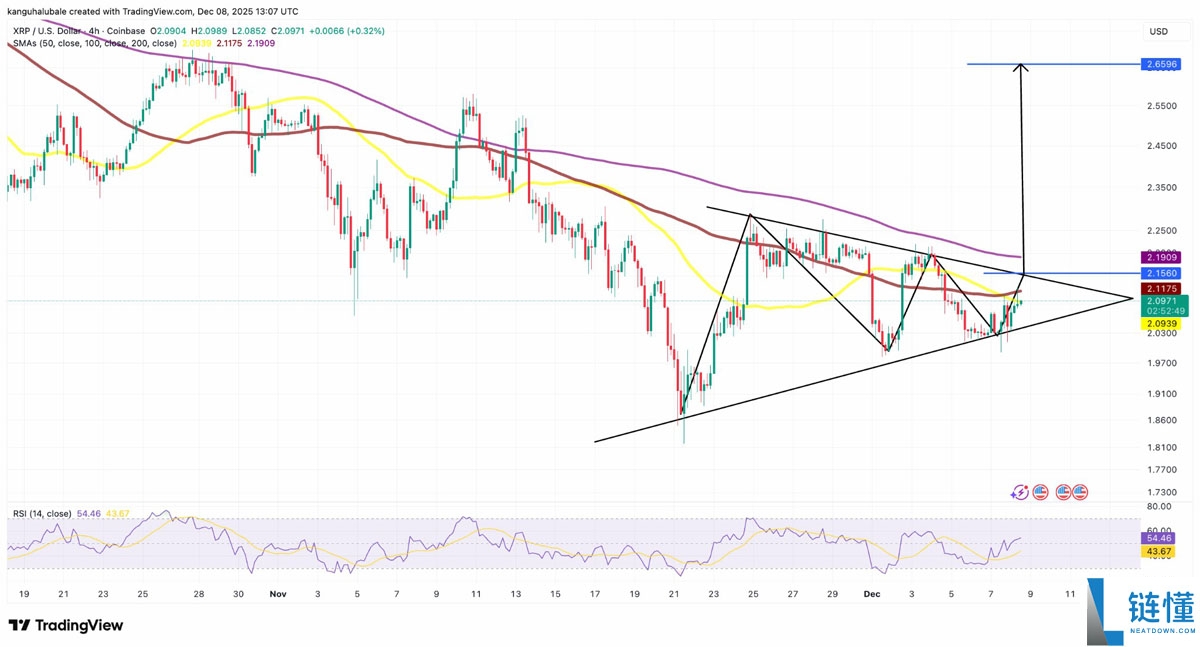Select the RSI (14, close) indicator legend
Image resolution: width=1200 pixels, height=647 pixels.
41,514
